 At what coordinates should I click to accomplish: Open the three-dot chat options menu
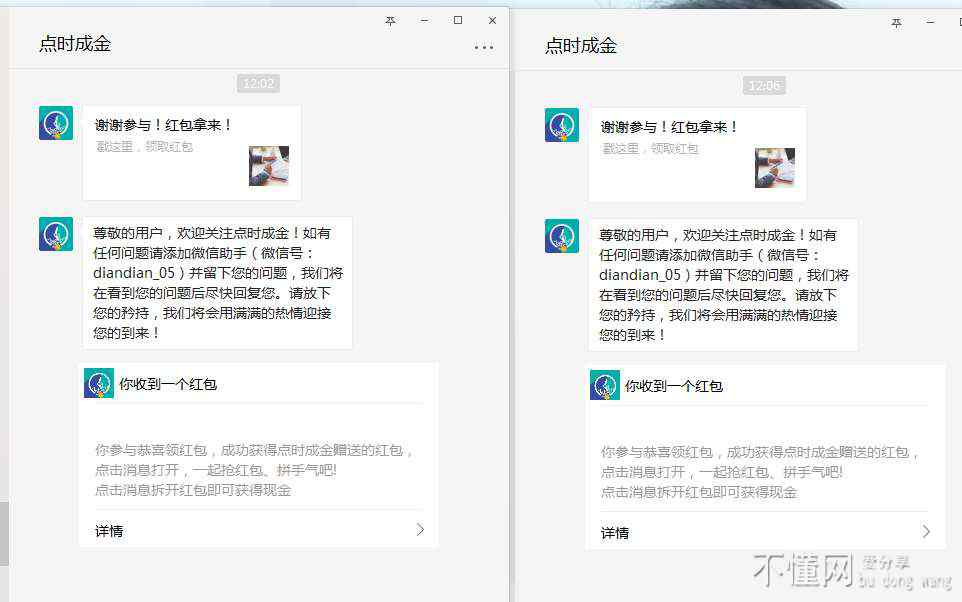484,47
